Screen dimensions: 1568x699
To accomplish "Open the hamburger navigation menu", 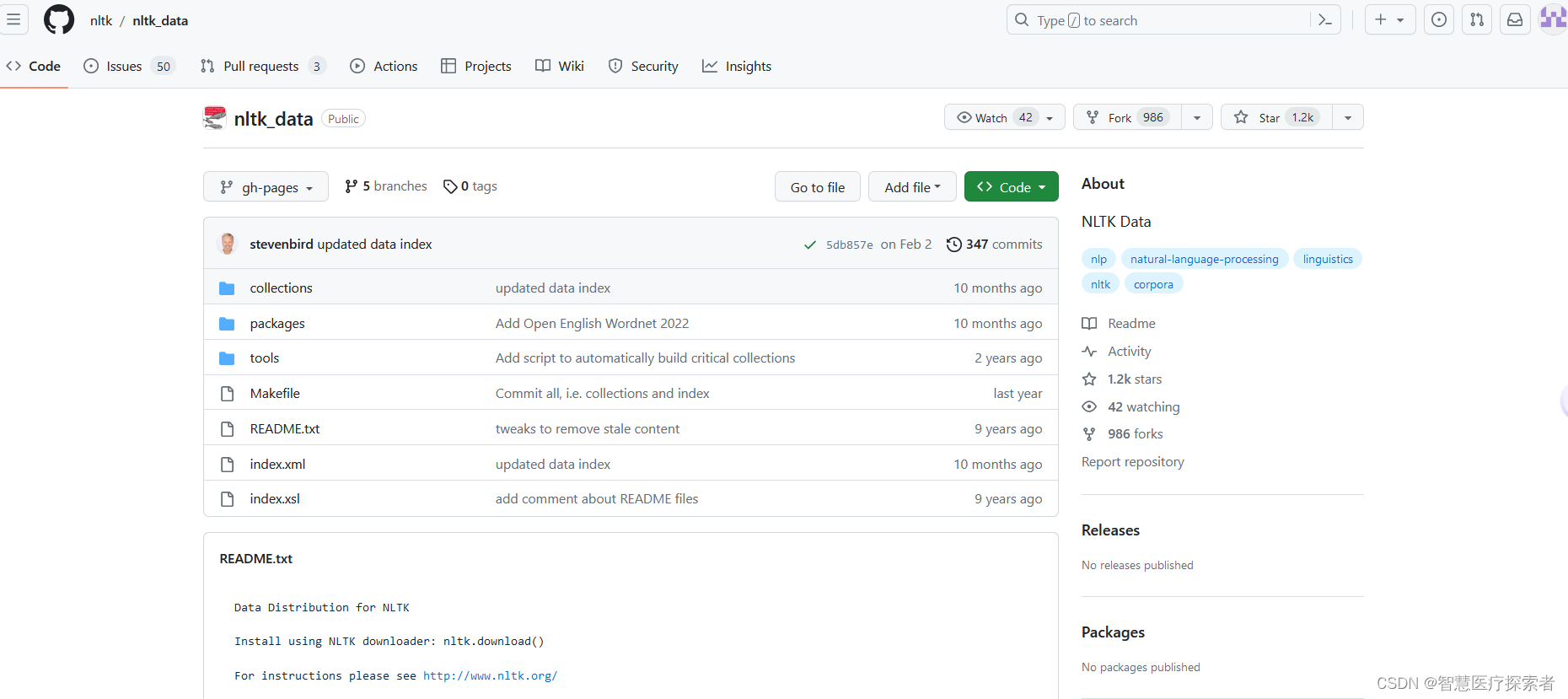I will pos(13,19).
